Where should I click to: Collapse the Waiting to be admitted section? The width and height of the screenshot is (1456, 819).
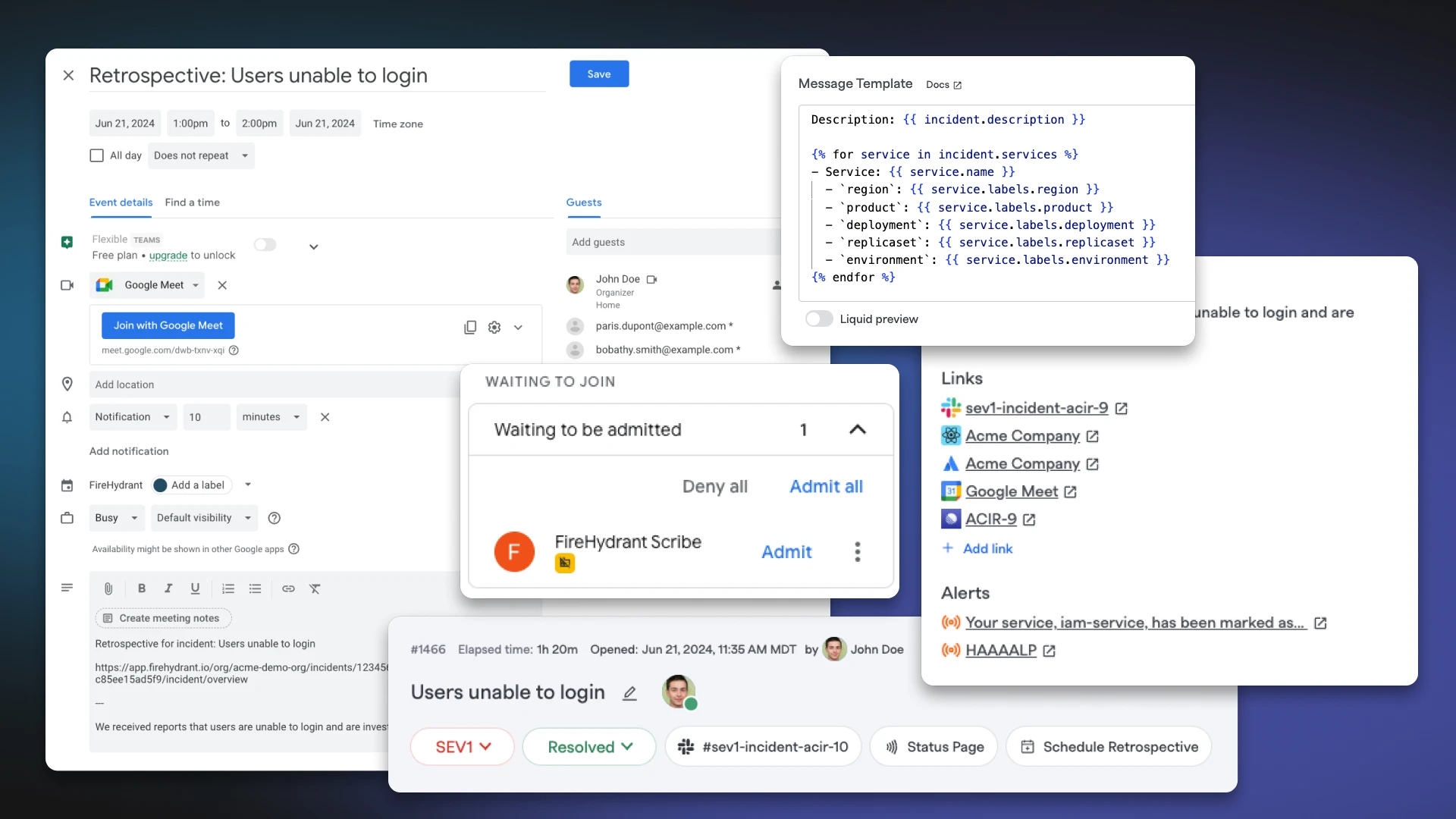tap(857, 429)
